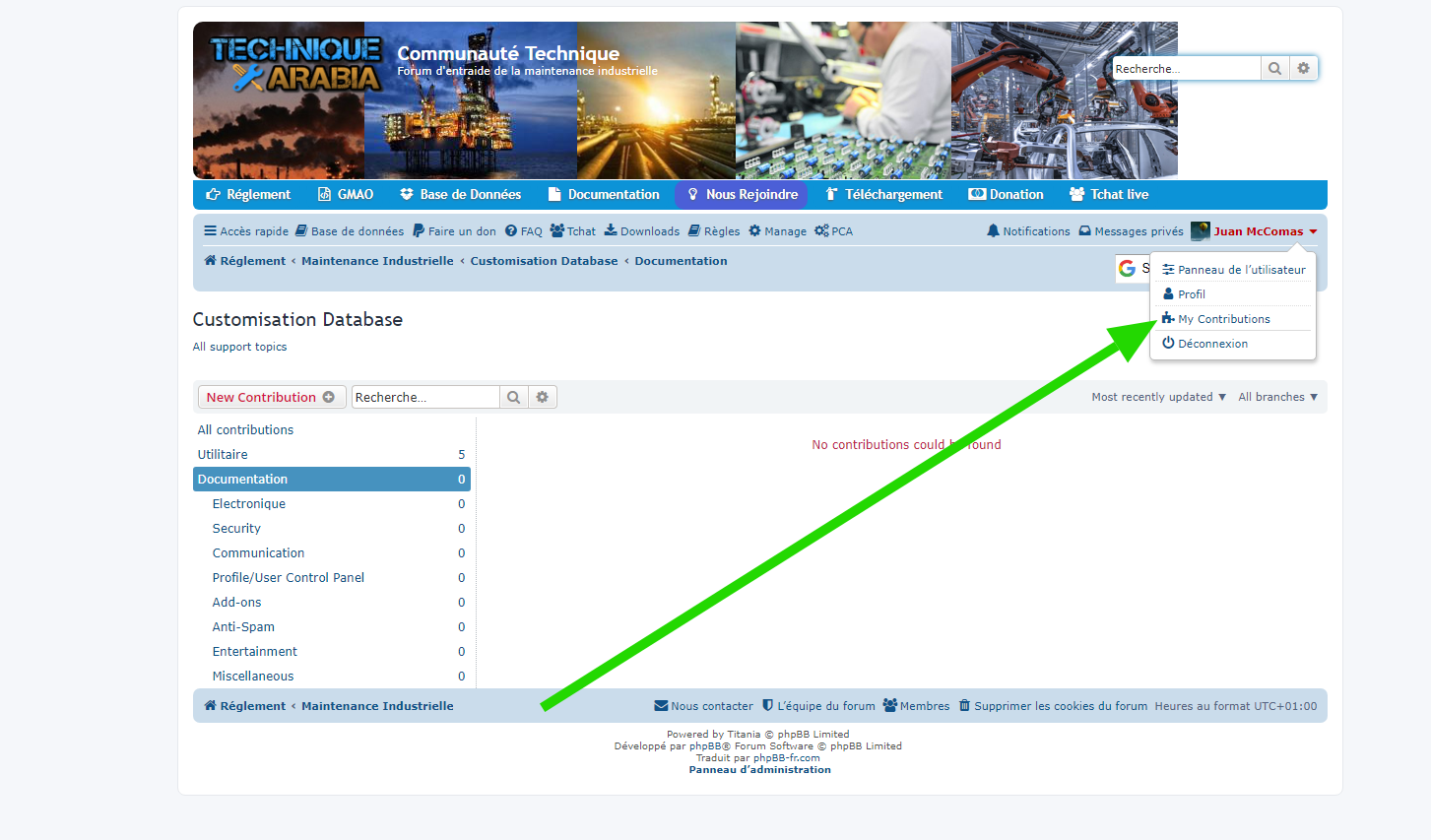Open contribution advanced search gear icon
Image resolution: width=1431 pixels, height=840 pixels.
click(x=542, y=397)
